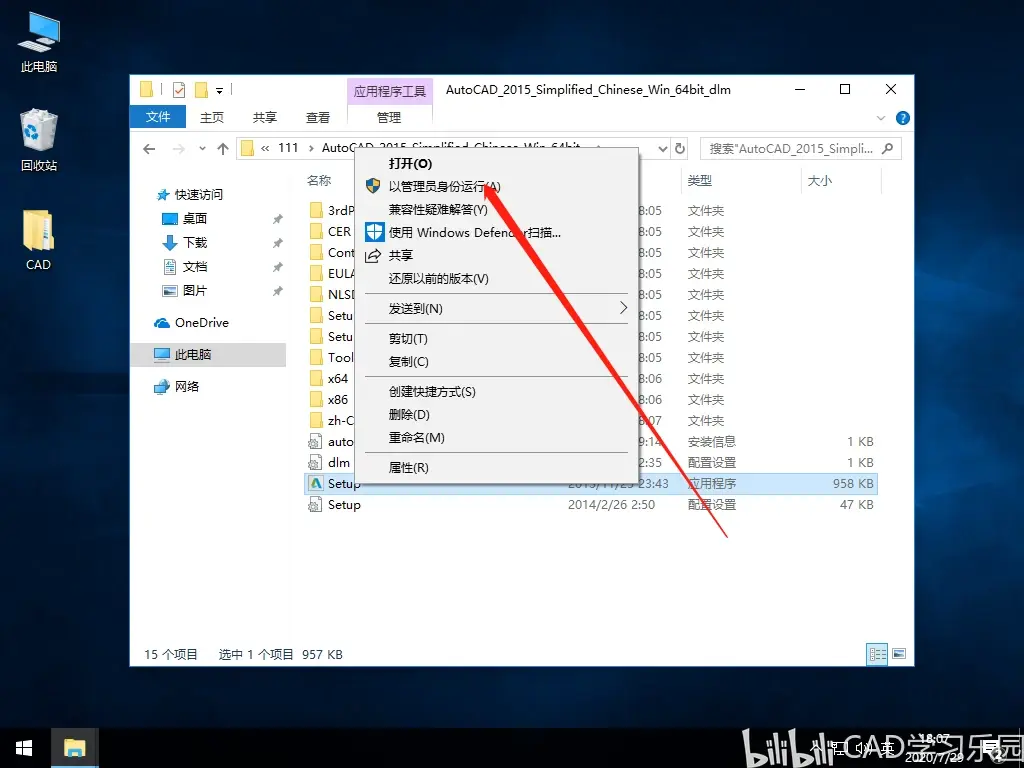Choose 删除(D) in the context menu
The width and height of the screenshot is (1024, 768).
[496, 415]
